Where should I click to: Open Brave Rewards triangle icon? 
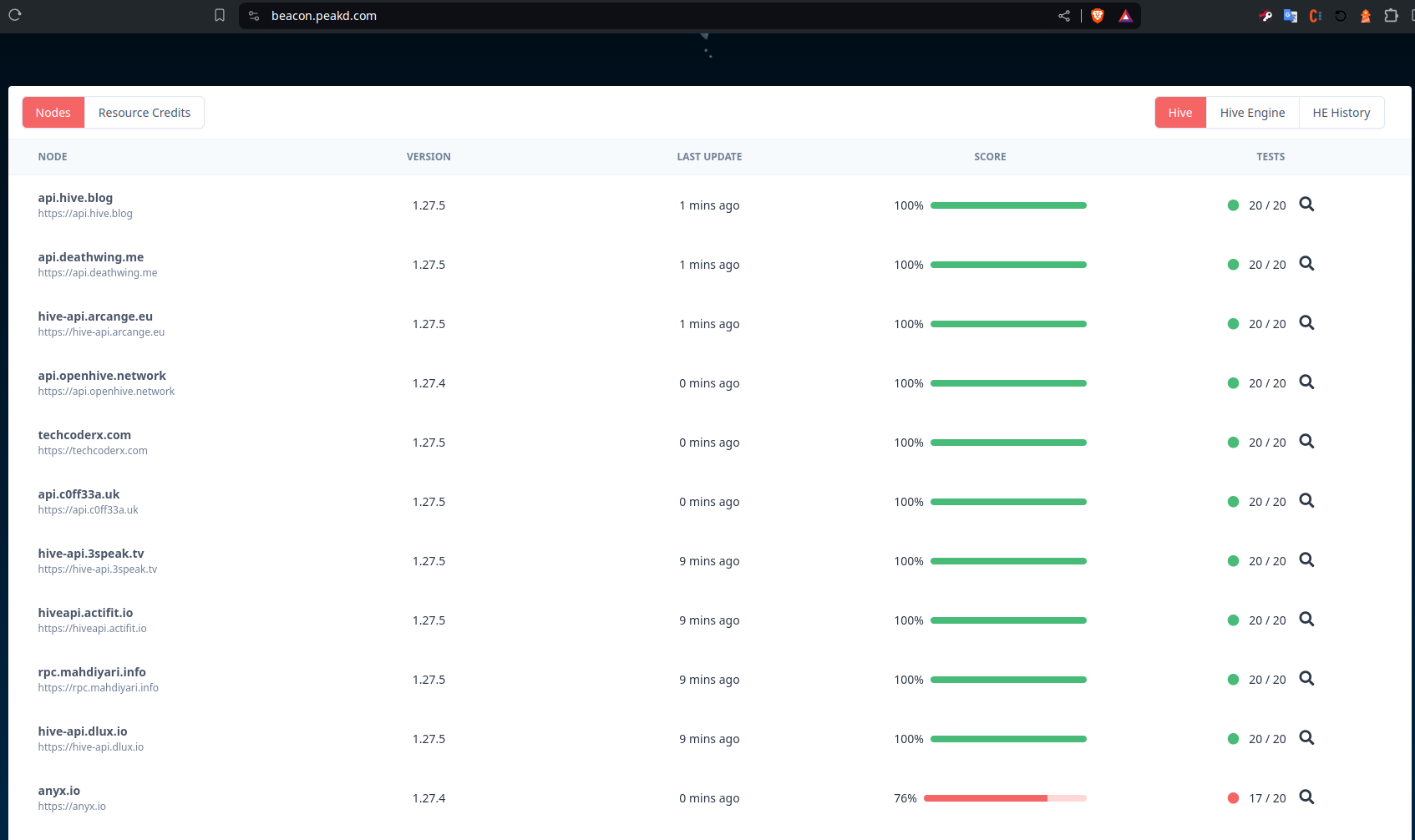coord(1126,15)
